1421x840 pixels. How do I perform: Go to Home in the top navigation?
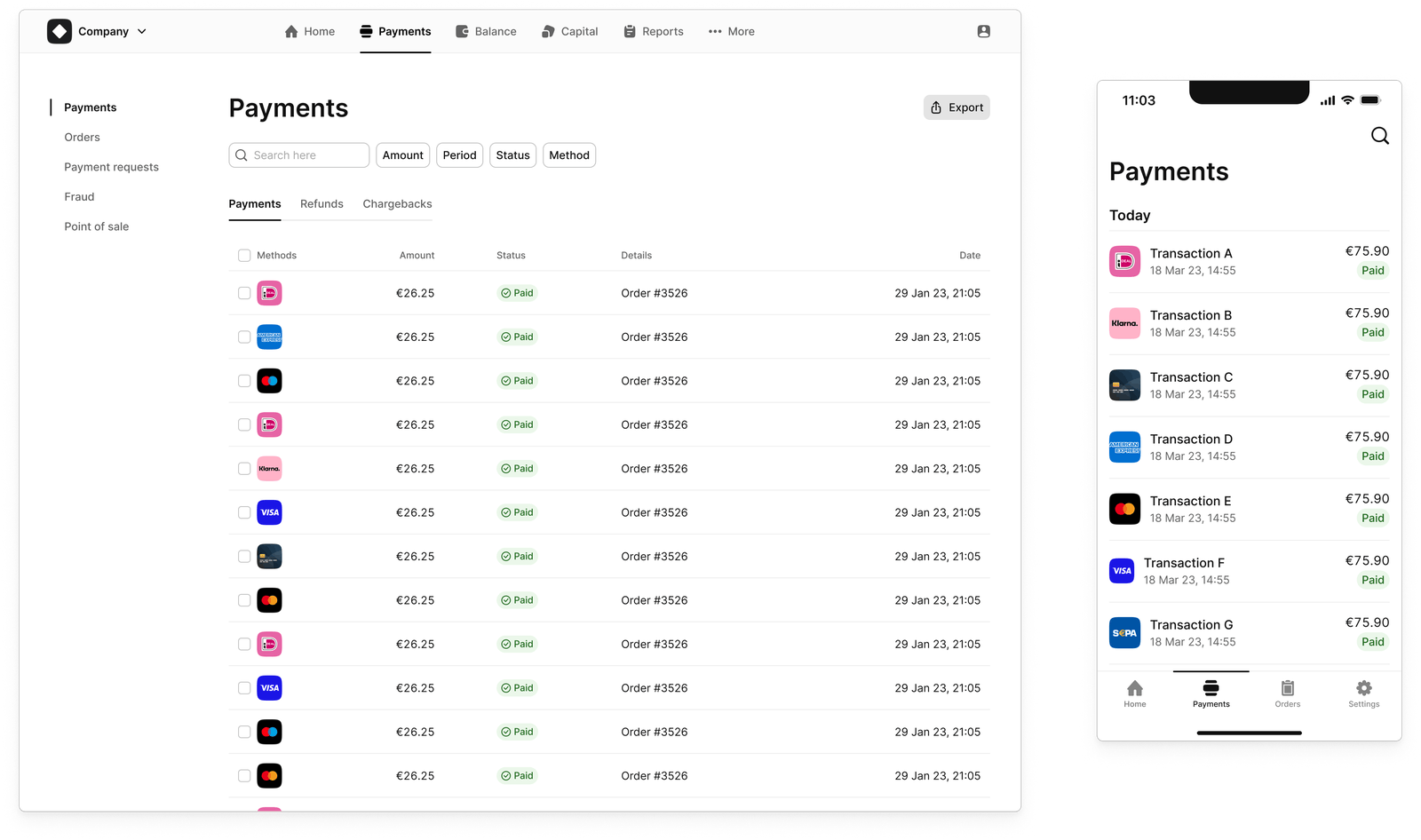pyautogui.click(x=310, y=31)
